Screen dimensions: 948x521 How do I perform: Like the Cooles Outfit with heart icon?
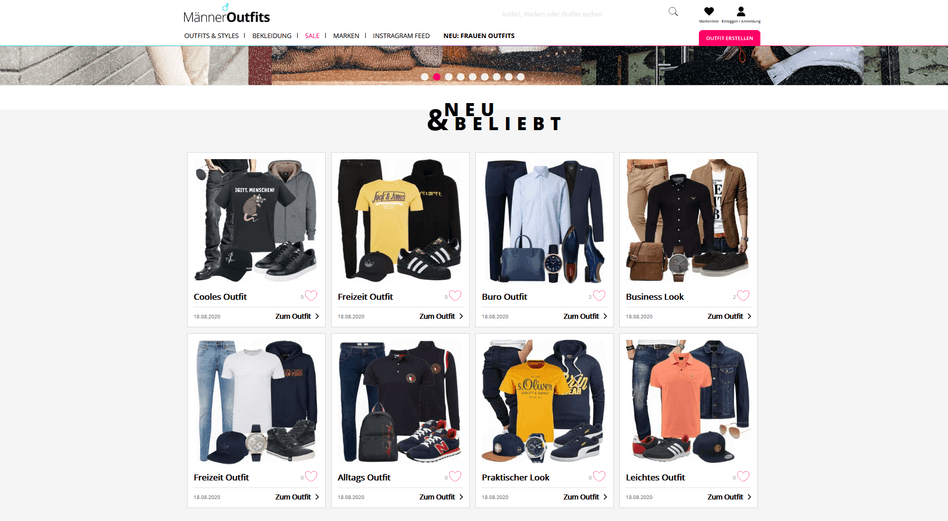(x=311, y=296)
